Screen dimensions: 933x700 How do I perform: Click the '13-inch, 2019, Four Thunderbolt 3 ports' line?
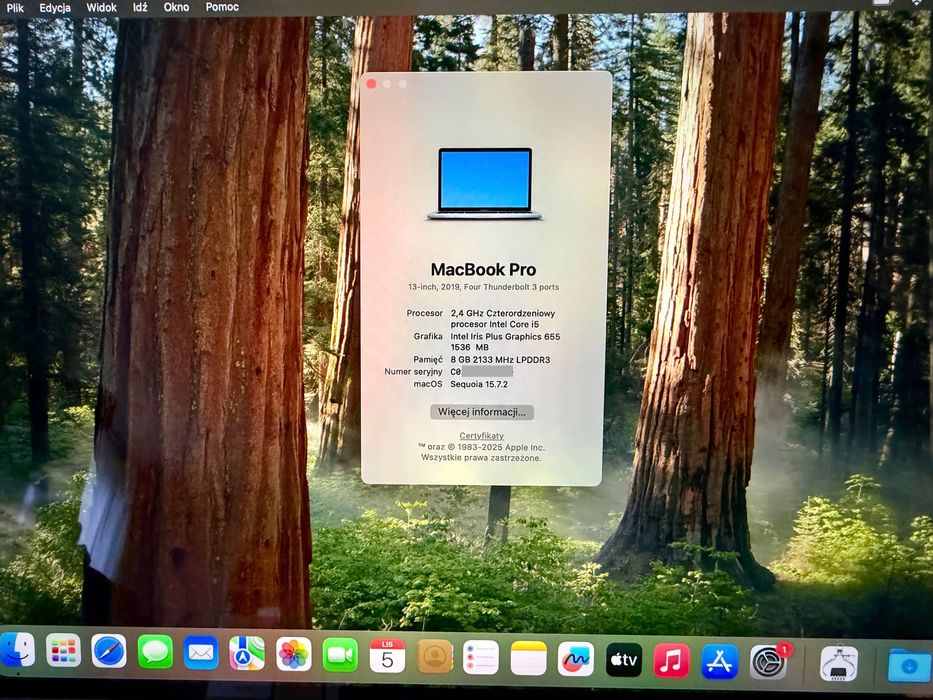coord(483,287)
